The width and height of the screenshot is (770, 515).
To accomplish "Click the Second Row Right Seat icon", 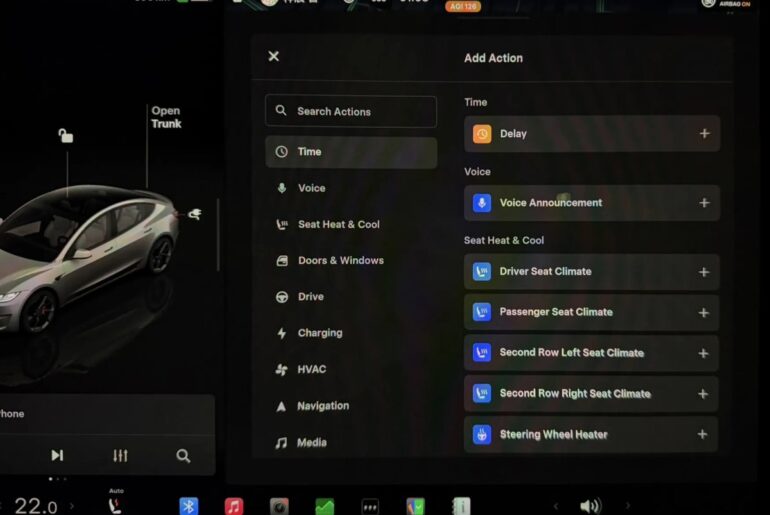I will pyautogui.click(x=482, y=393).
